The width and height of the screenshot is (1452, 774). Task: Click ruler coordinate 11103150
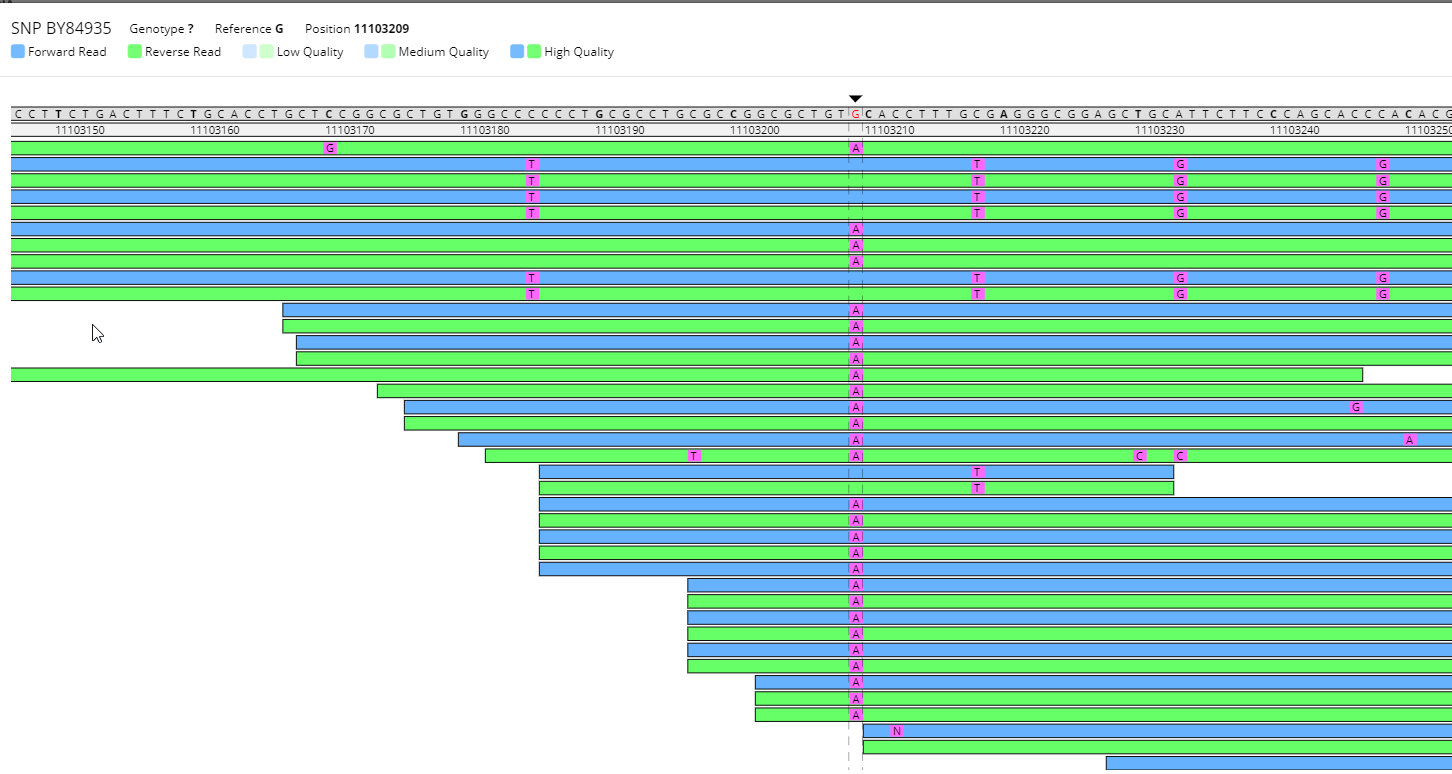point(80,130)
